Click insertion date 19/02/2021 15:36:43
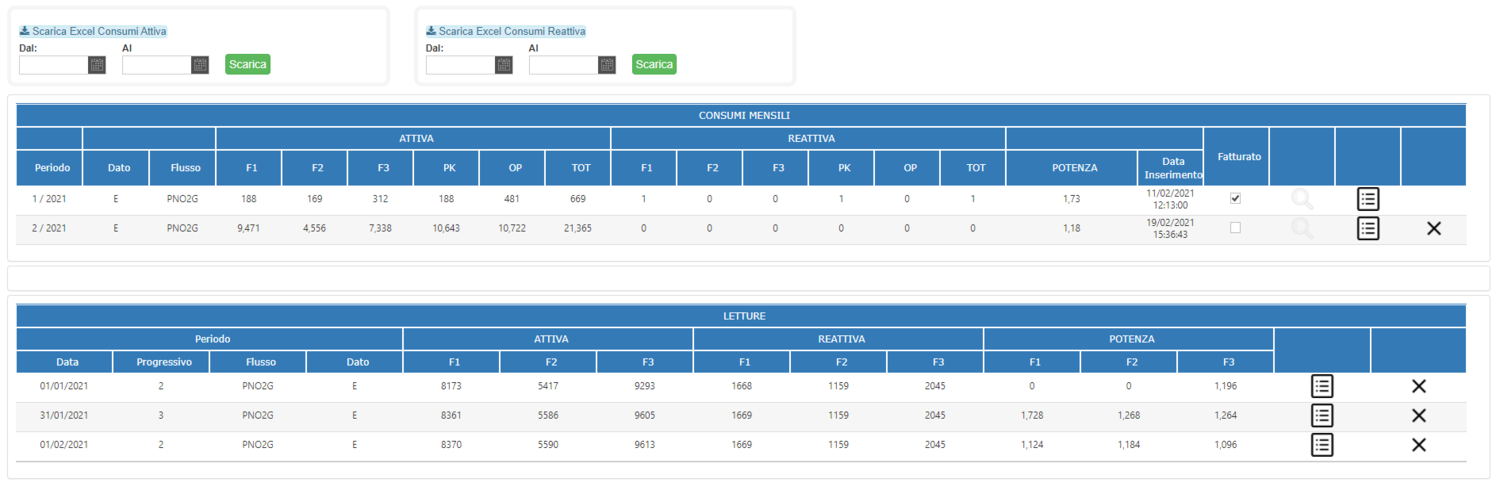Viewport: 1500px width, 490px height. (x=1170, y=229)
